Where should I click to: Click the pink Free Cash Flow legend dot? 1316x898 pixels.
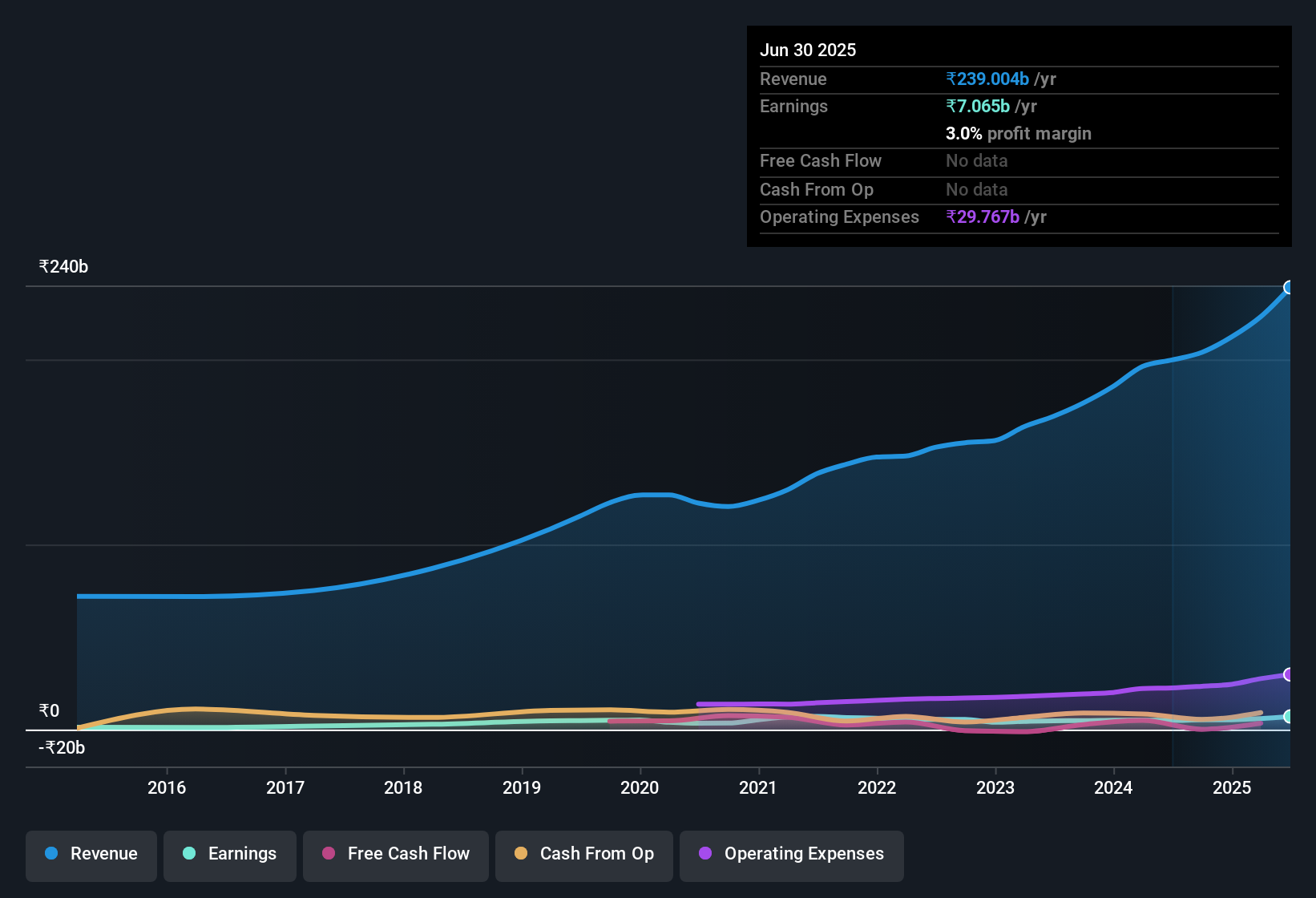(x=329, y=854)
